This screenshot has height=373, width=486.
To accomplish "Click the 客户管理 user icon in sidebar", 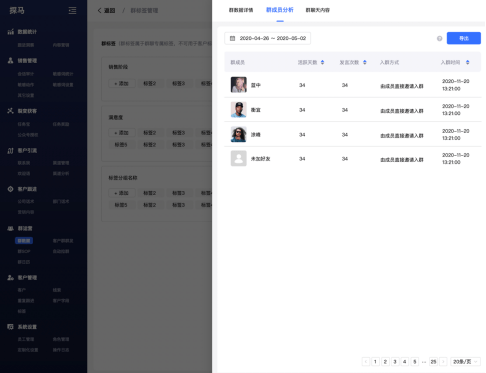I will [x=11, y=277].
